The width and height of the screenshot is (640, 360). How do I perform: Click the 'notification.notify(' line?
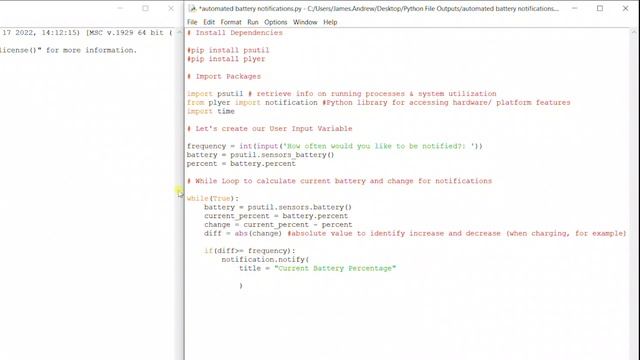[x=265, y=260]
